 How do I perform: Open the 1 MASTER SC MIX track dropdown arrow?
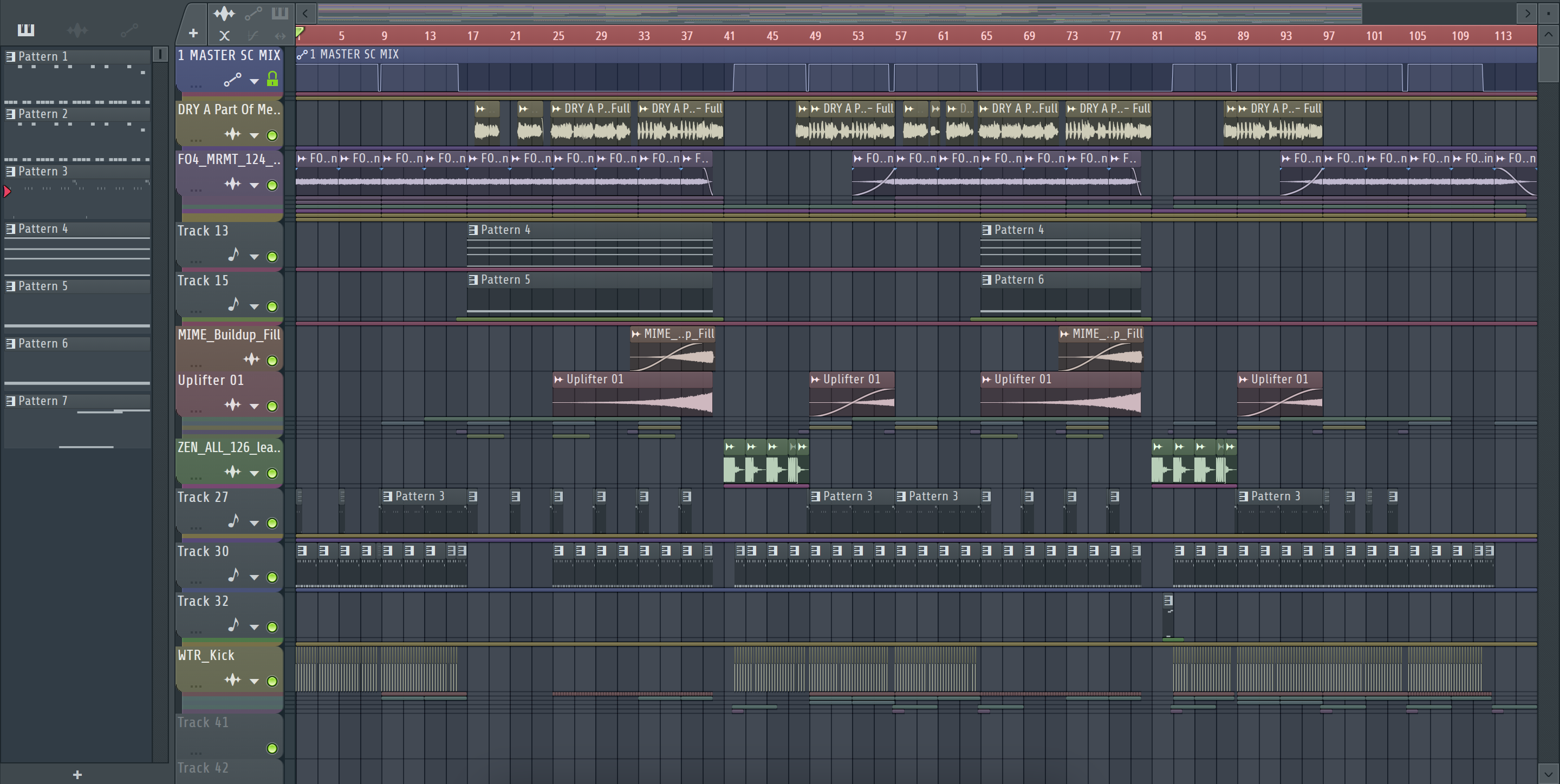coord(255,81)
